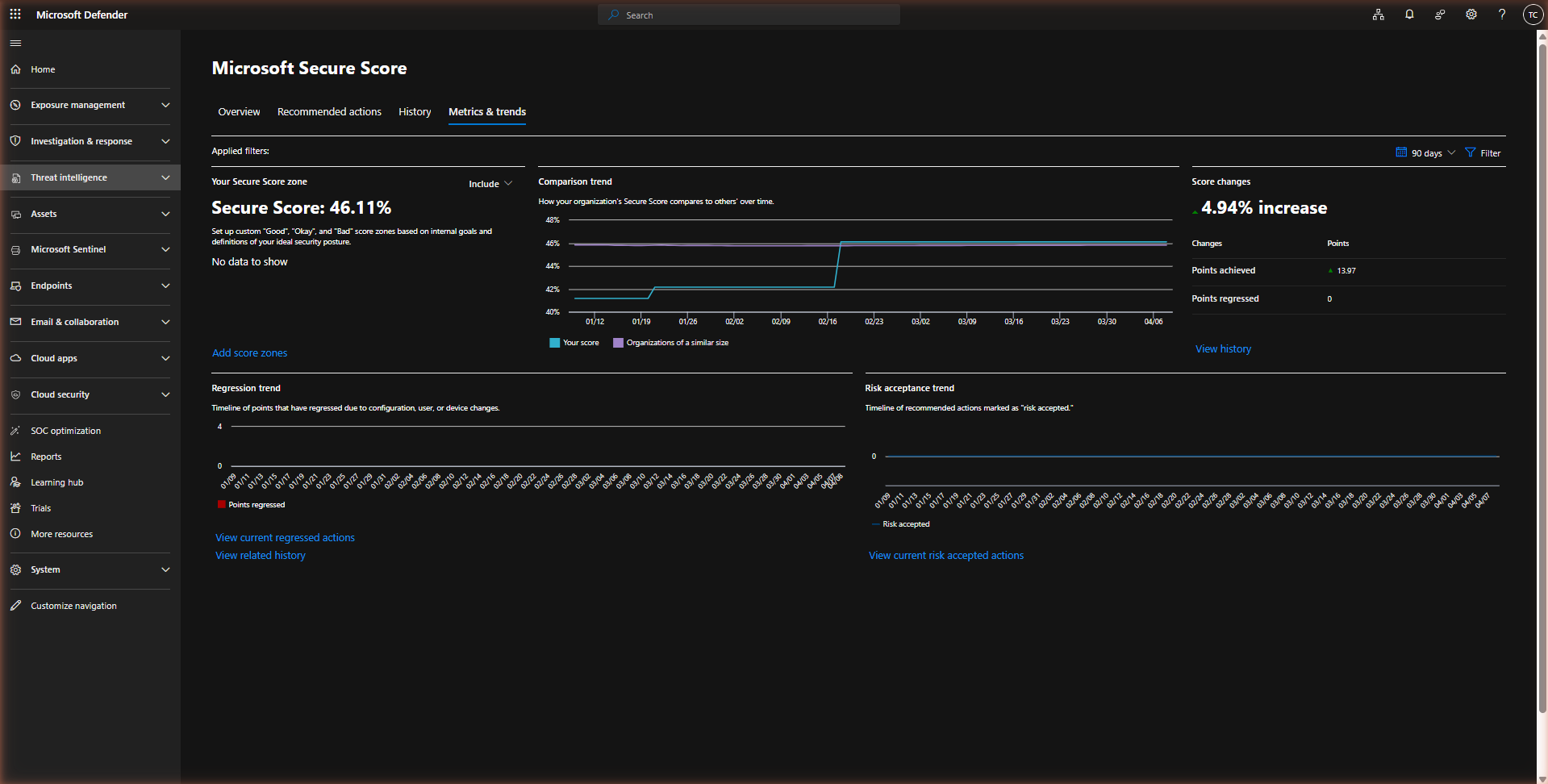Click View history link

pyautogui.click(x=1223, y=349)
